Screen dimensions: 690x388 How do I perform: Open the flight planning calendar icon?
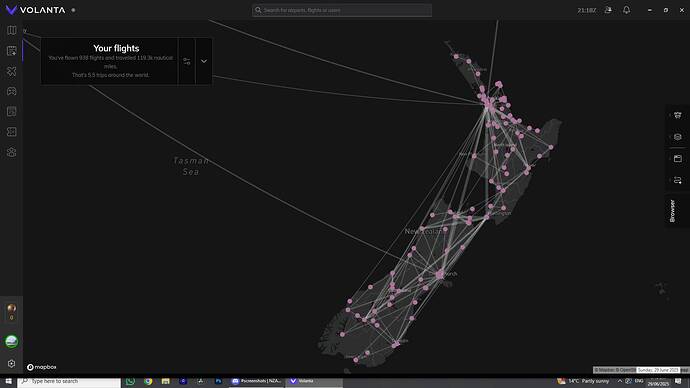[x=11, y=51]
